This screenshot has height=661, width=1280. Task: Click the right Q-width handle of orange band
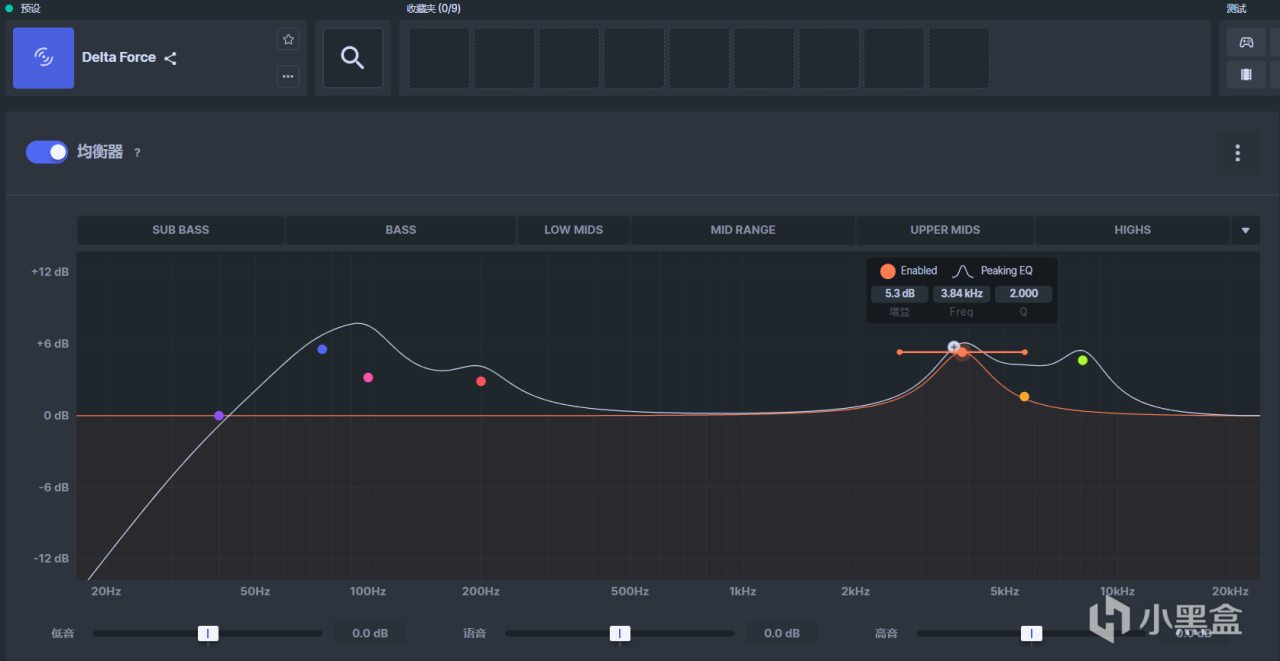point(1025,352)
